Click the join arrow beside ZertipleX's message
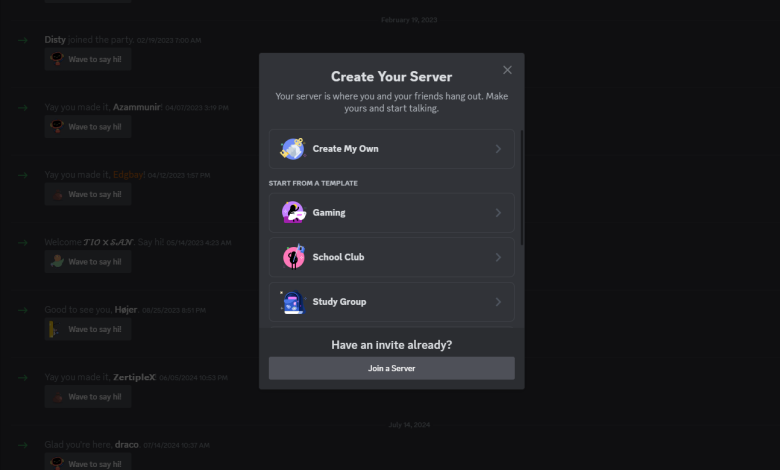The height and width of the screenshot is (470, 780). (x=23, y=377)
